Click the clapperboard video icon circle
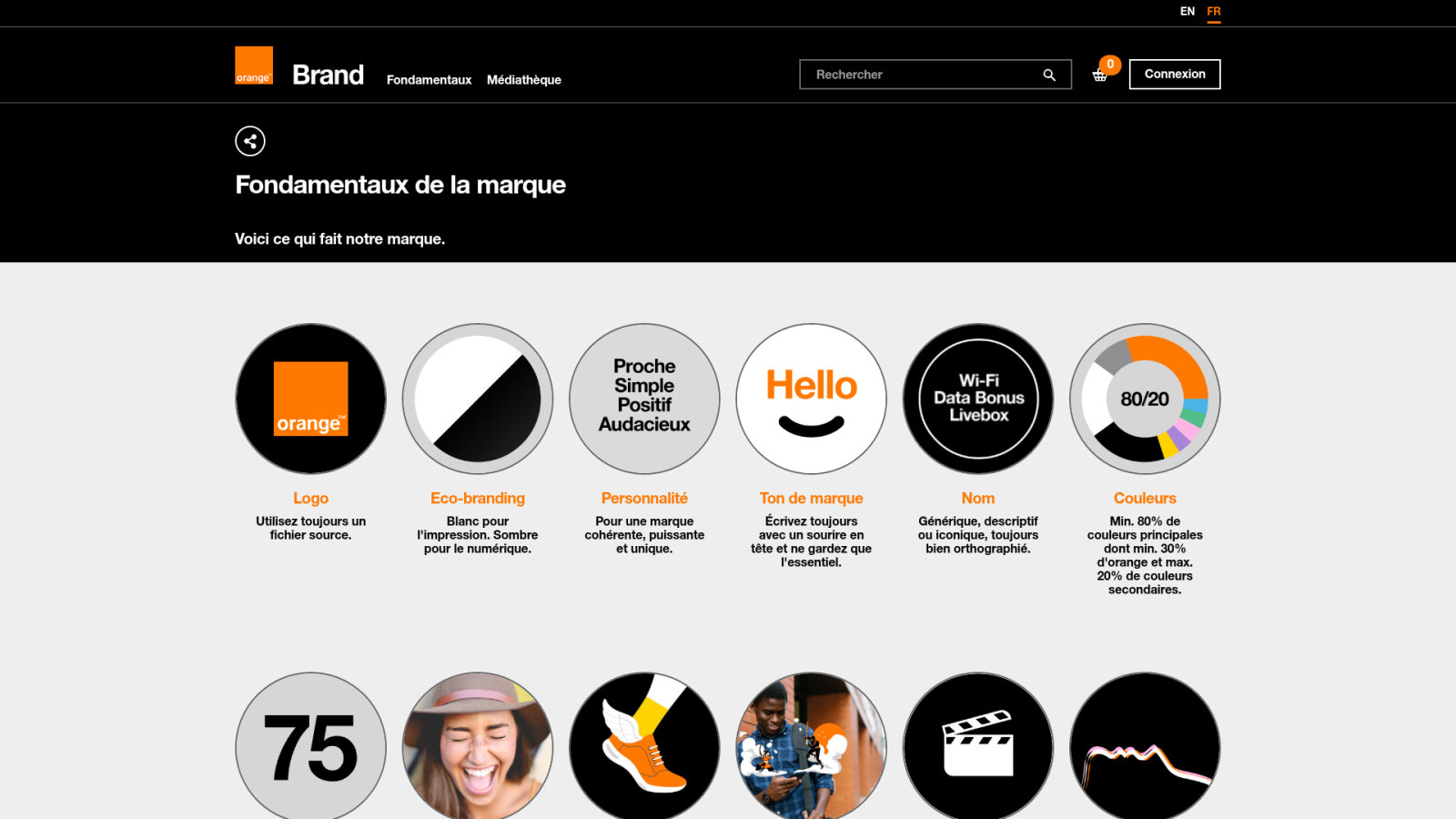The width and height of the screenshot is (1456, 819). 978,746
